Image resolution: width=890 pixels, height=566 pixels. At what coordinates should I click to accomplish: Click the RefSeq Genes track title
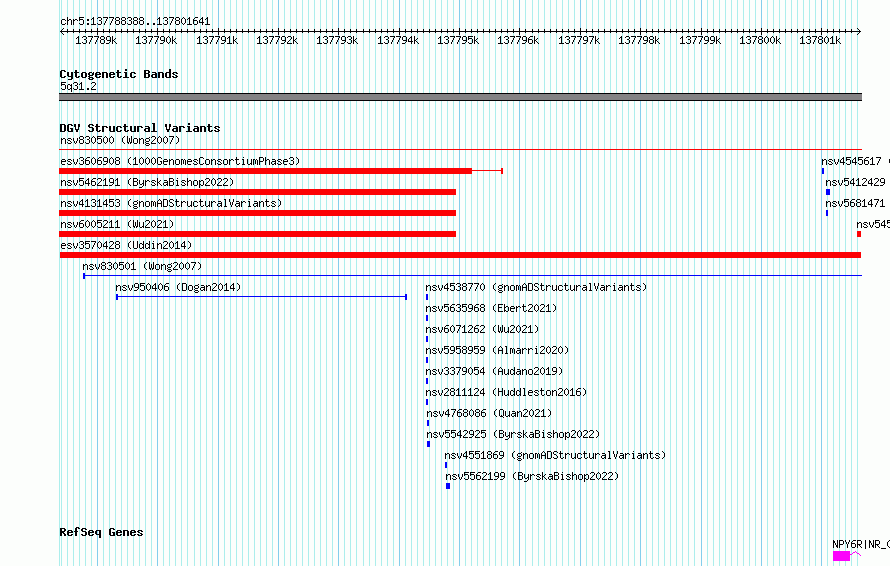click(x=101, y=532)
